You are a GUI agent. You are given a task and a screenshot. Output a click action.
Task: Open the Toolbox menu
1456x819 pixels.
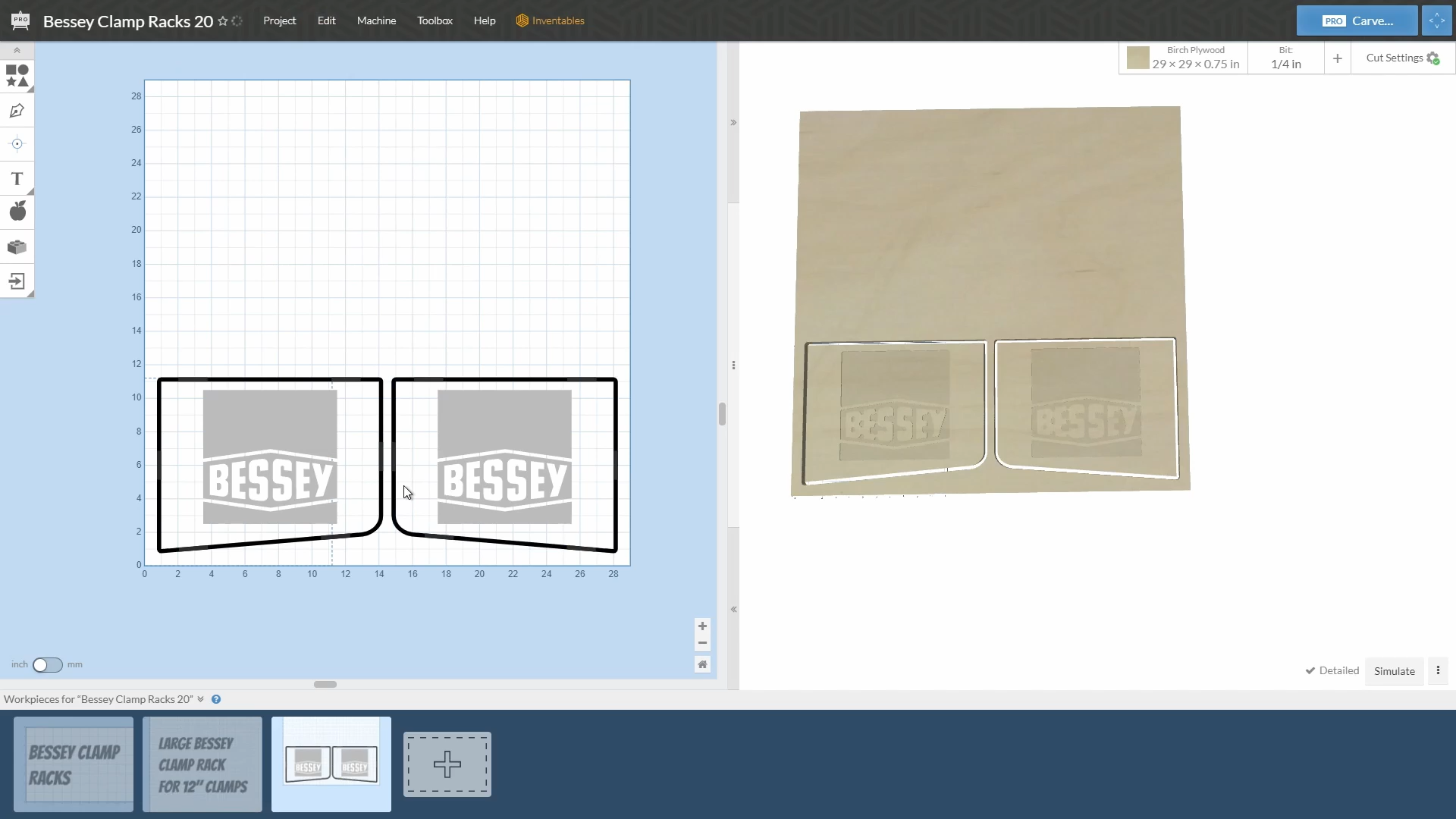[x=435, y=20]
